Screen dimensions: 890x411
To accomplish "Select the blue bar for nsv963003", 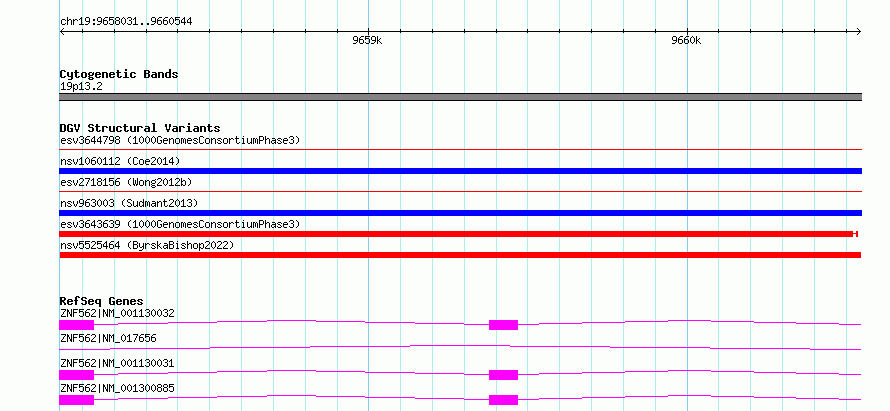I will [460, 213].
